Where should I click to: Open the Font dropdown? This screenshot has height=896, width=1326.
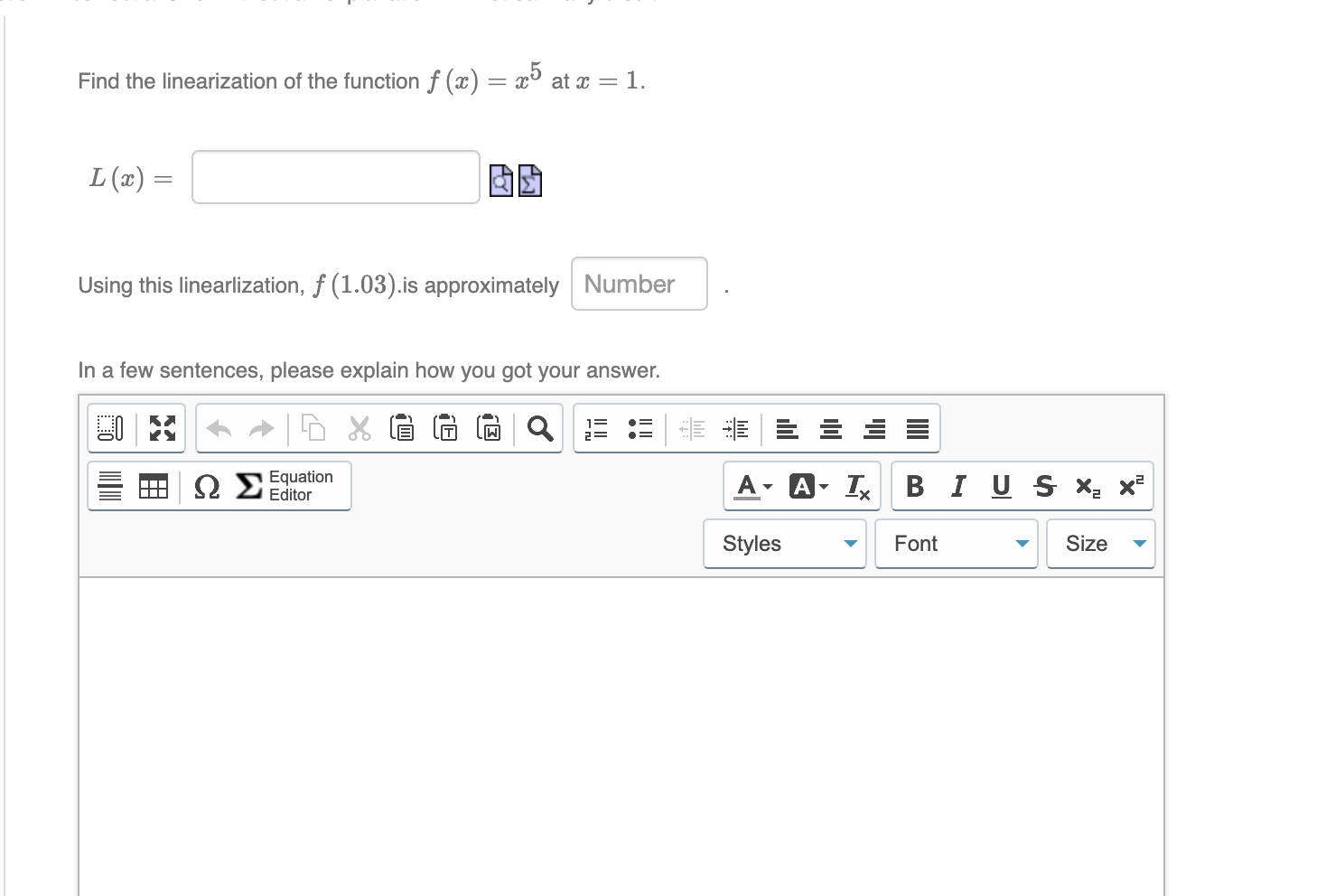click(x=956, y=543)
